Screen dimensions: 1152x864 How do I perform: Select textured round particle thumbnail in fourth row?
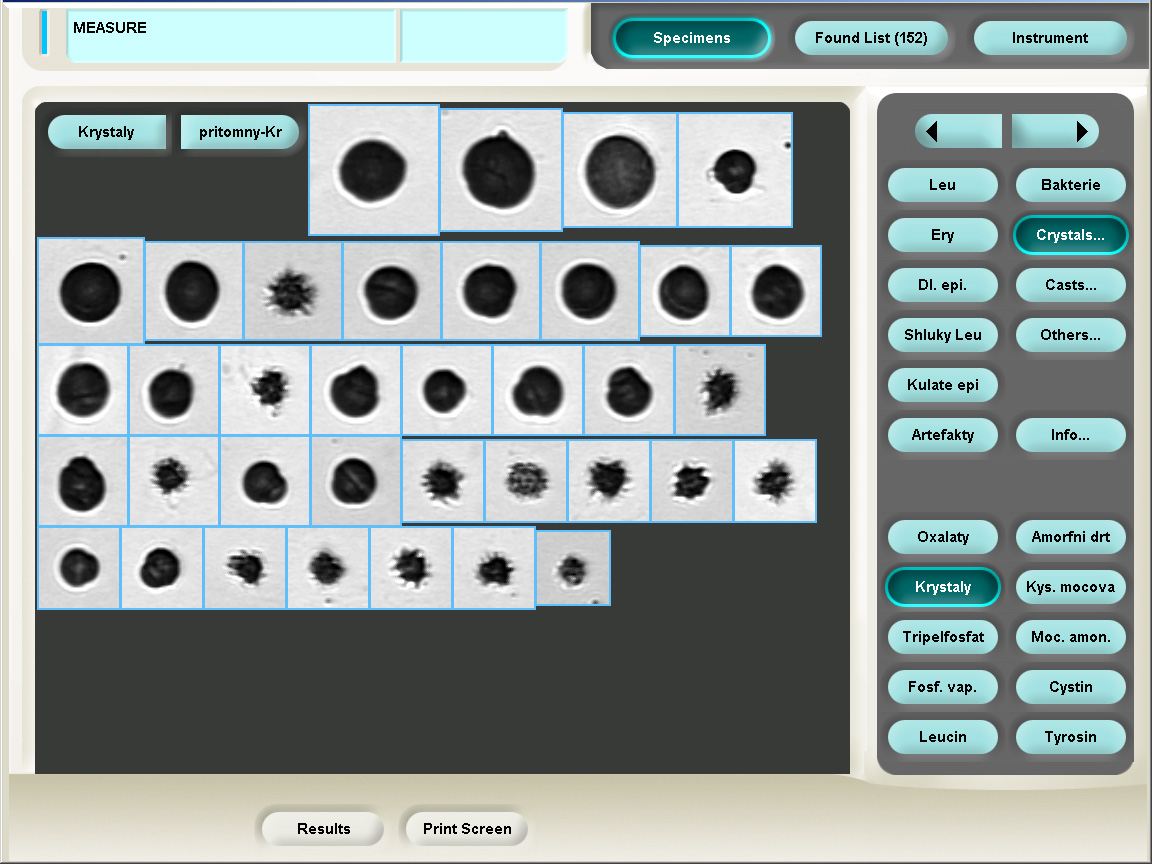click(525, 481)
